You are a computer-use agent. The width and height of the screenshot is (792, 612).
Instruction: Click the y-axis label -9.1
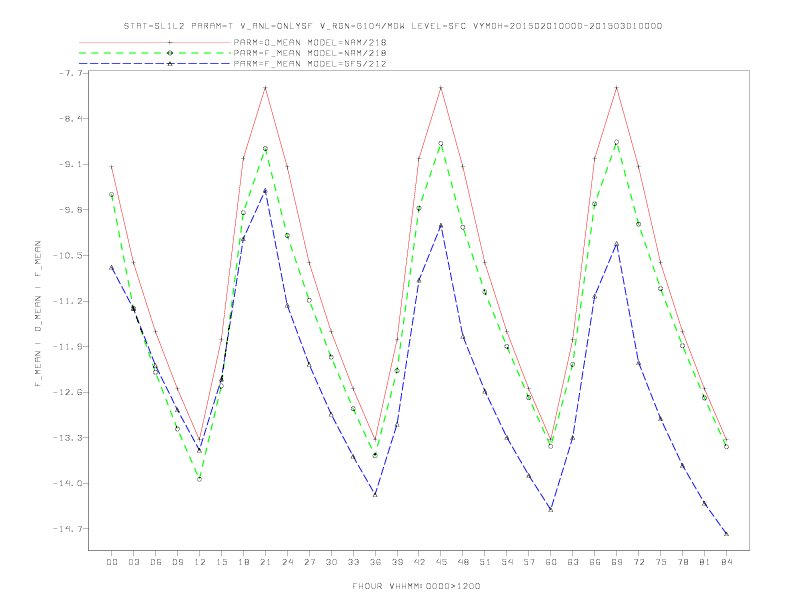[x=72, y=164]
